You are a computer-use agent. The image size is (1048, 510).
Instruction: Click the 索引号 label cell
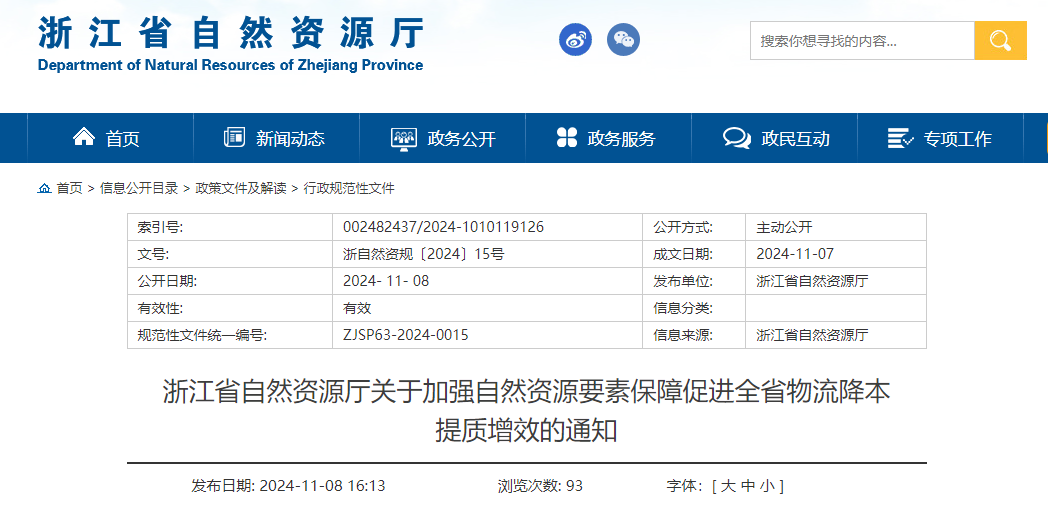[x=230, y=227]
